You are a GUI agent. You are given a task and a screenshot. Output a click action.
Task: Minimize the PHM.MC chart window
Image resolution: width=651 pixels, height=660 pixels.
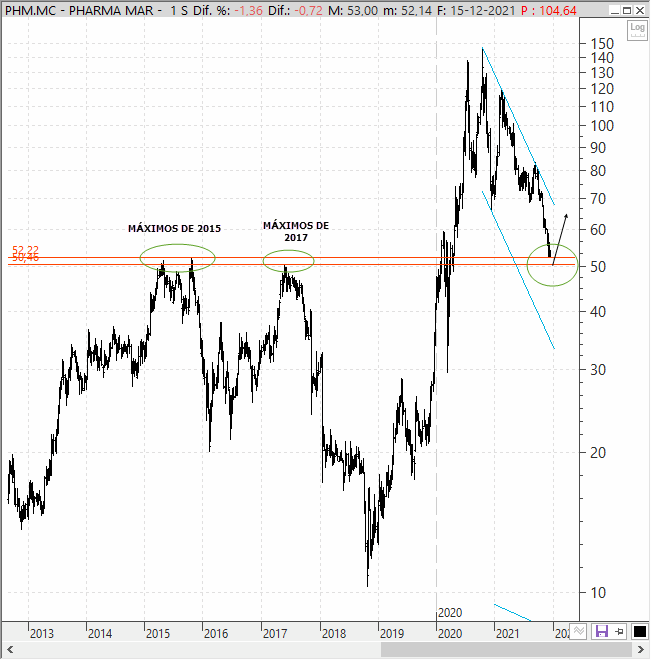(614, 11)
